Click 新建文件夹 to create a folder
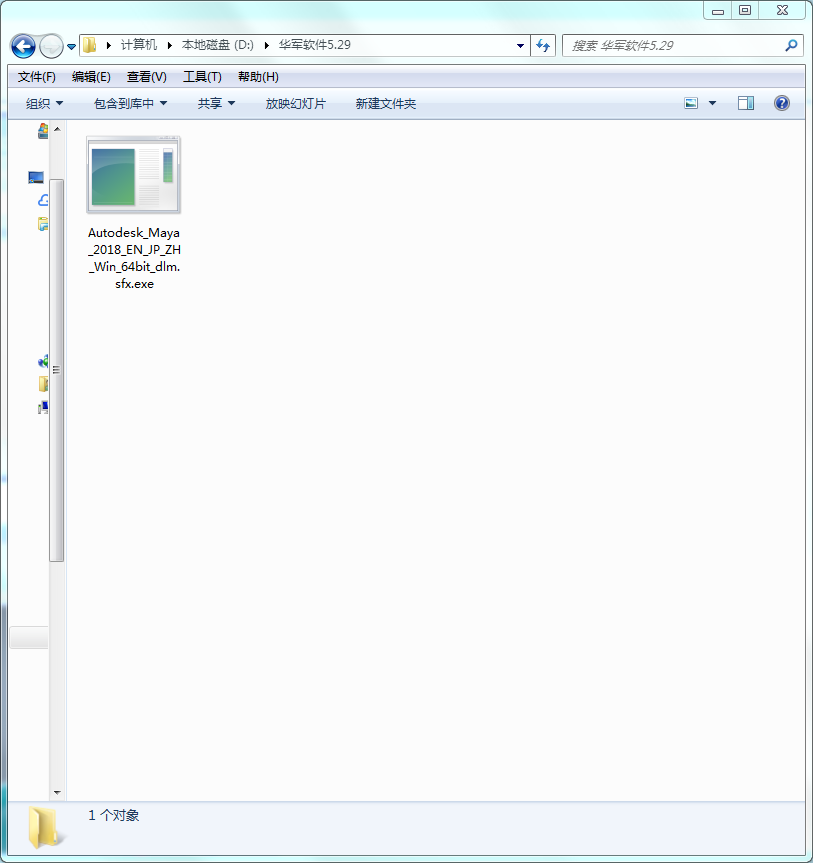This screenshot has height=863, width=813. click(385, 103)
